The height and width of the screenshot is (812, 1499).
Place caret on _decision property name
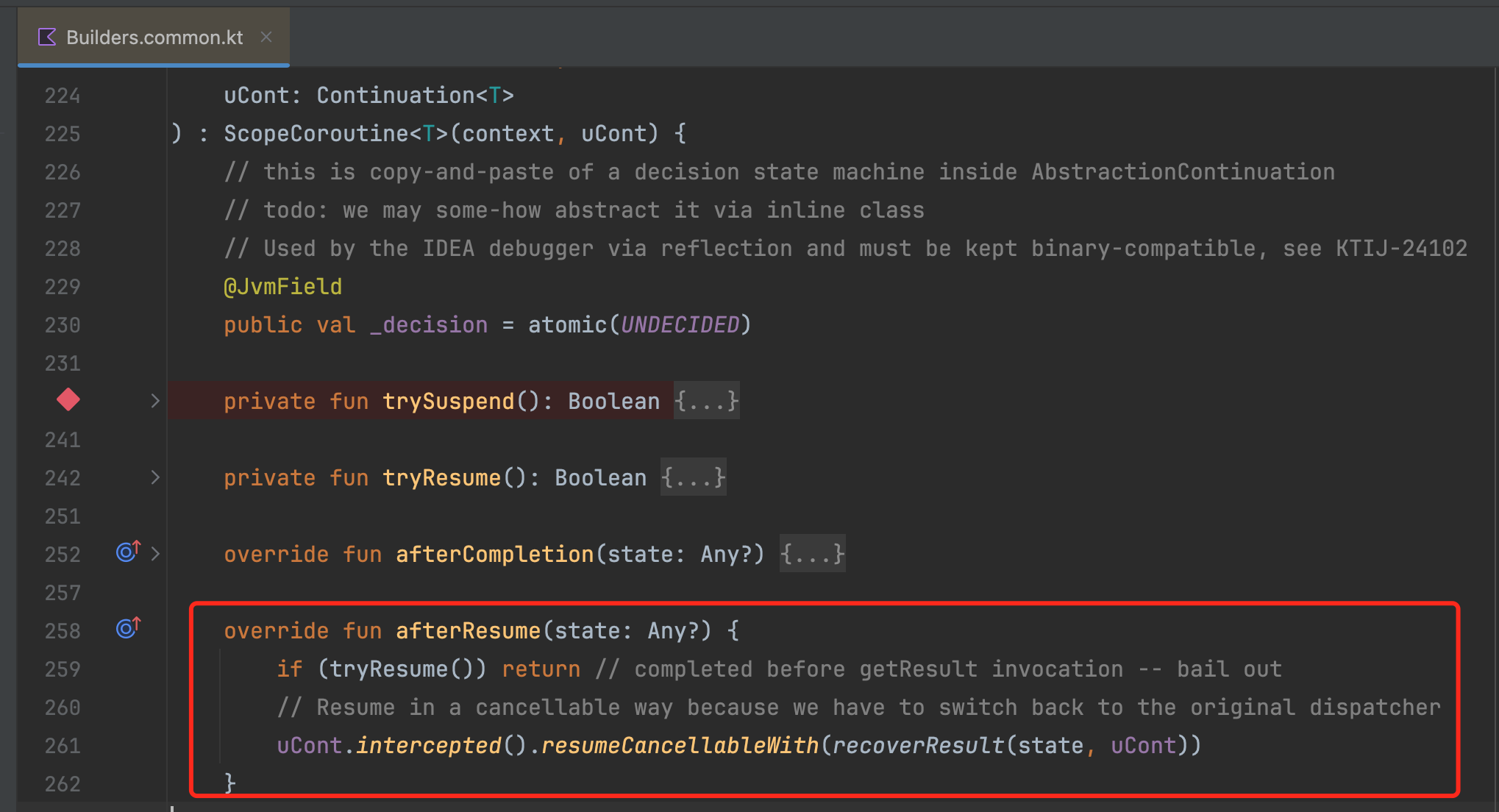(x=428, y=325)
